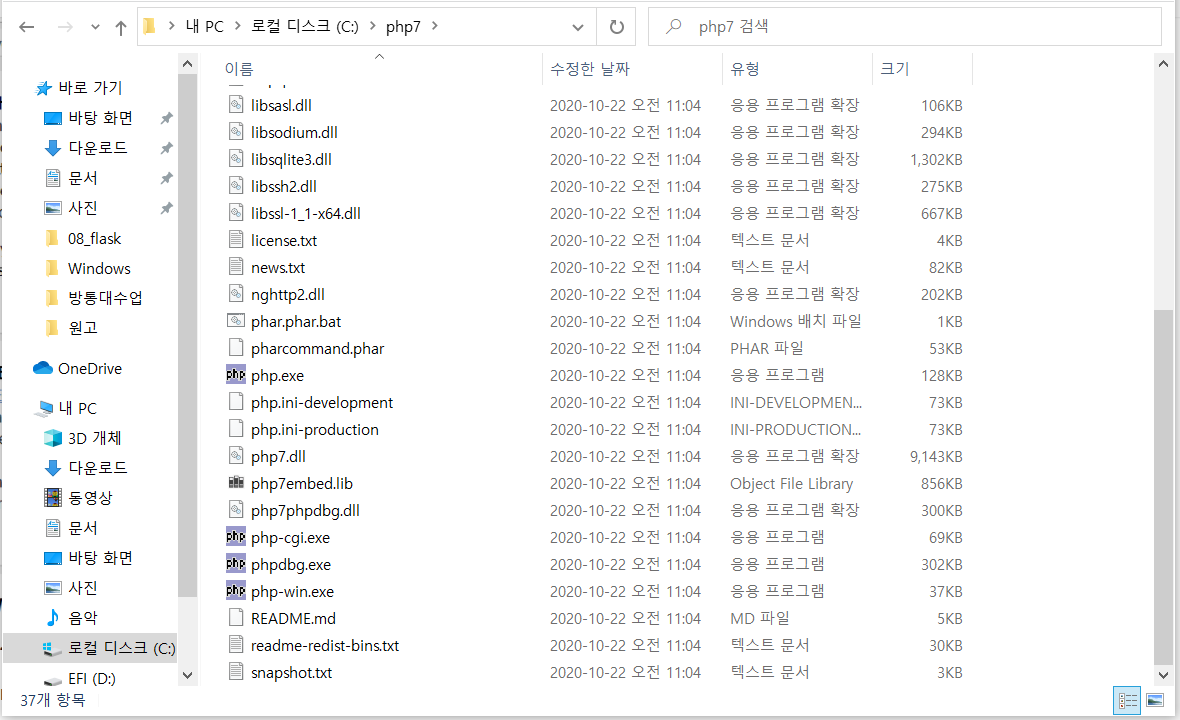Screen dimensions: 1180x720
Task: Switch to details view layout icon
Action: 1127,701
